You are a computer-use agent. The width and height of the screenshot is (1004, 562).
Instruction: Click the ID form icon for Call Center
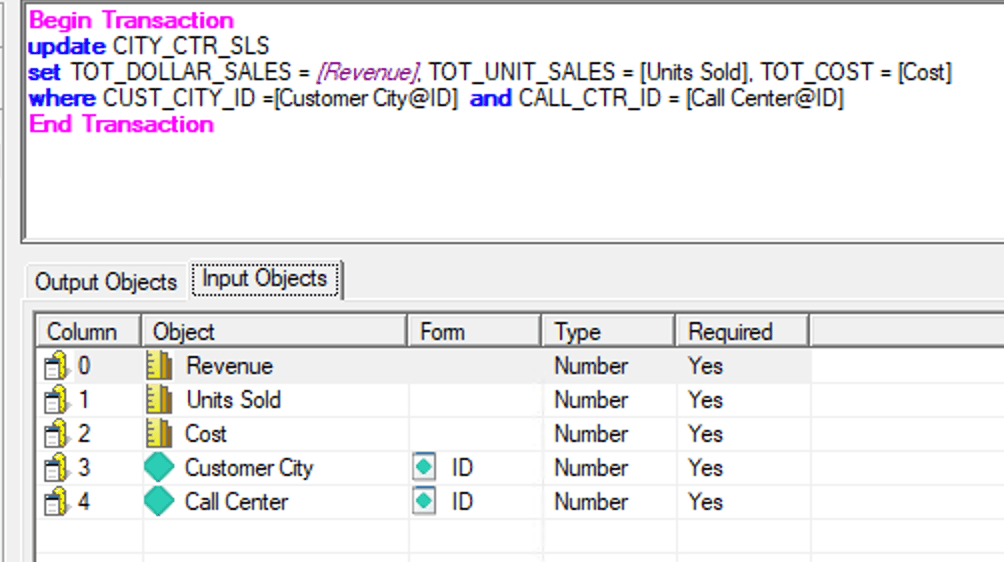[x=424, y=501]
